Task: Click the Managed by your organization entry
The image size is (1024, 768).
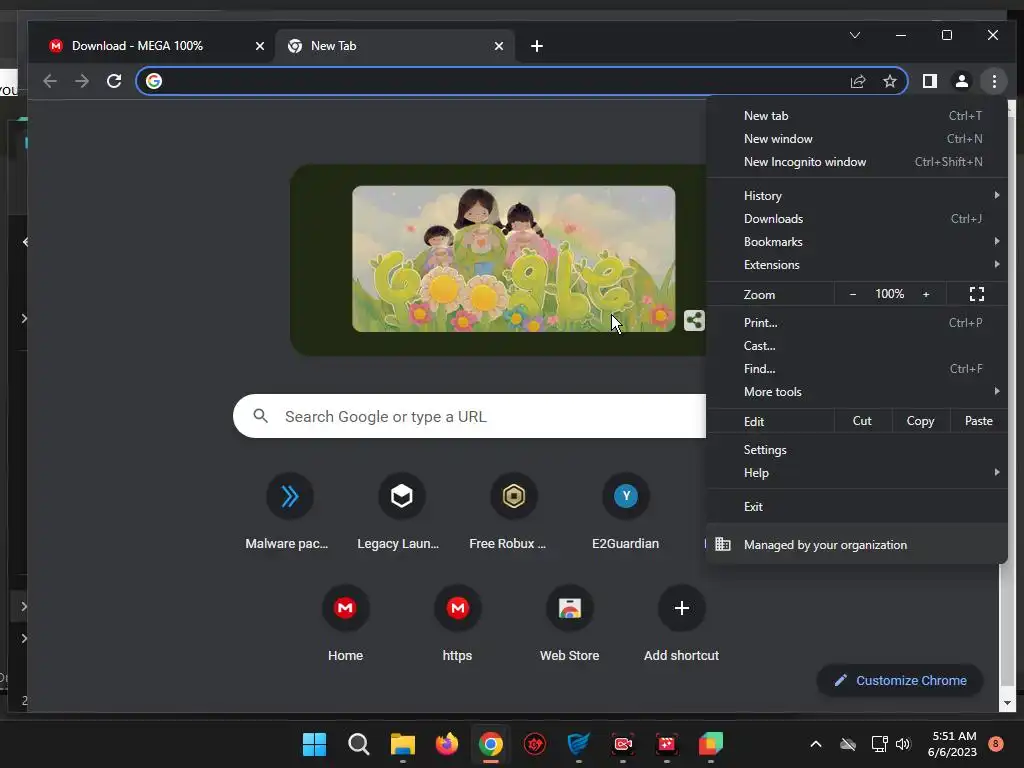Action: coord(857,544)
